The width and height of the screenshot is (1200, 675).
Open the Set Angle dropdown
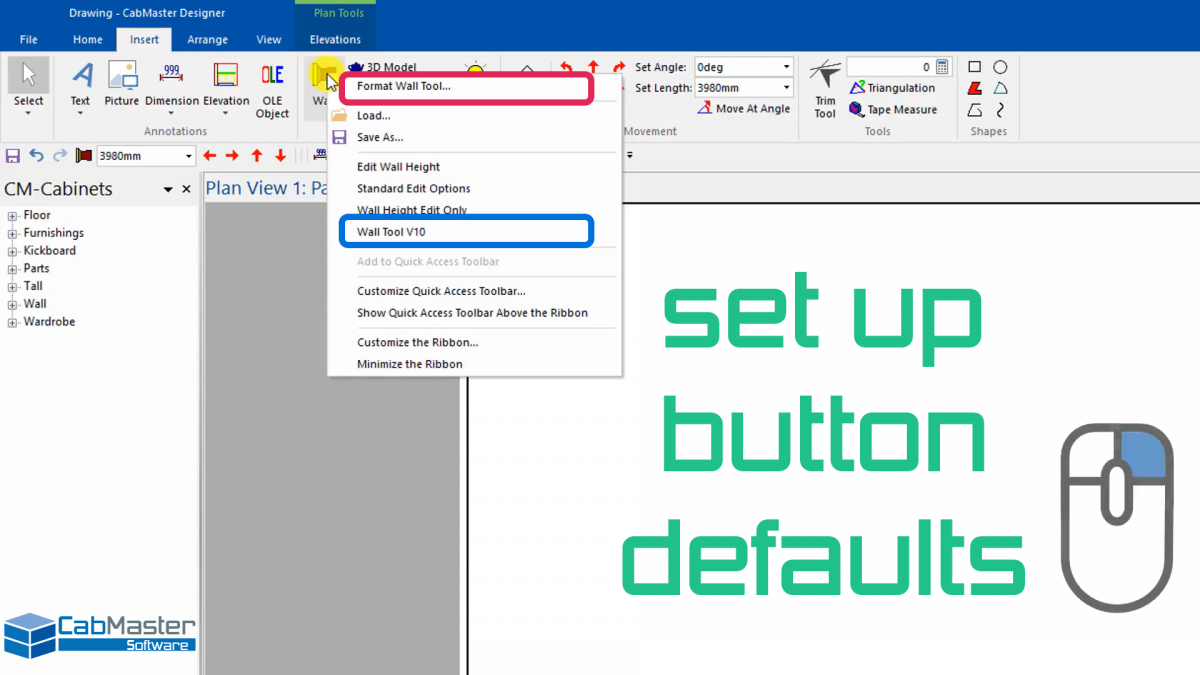pos(786,67)
